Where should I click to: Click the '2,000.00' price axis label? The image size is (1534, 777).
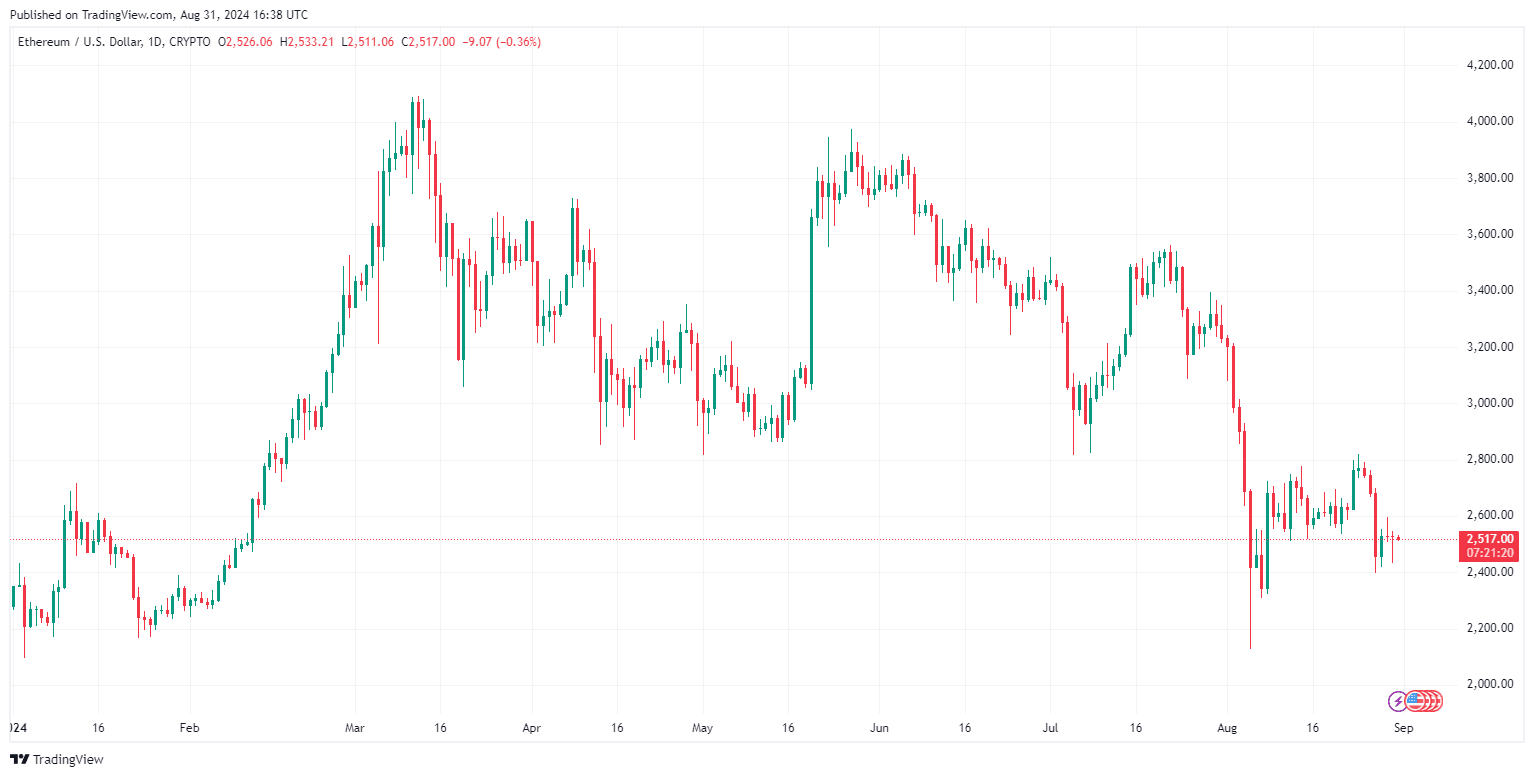[x=1491, y=684]
